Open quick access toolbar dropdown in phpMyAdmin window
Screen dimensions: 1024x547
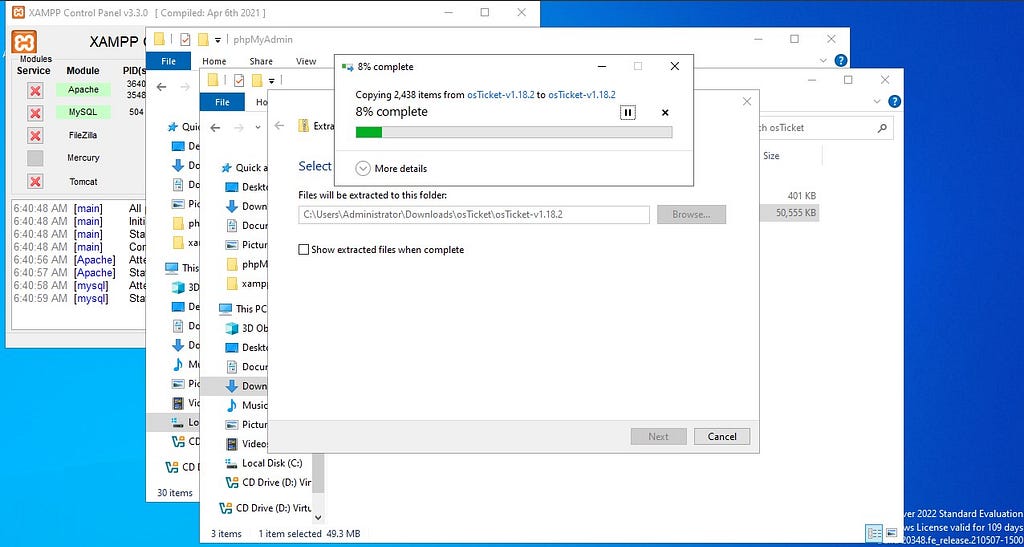(218, 40)
